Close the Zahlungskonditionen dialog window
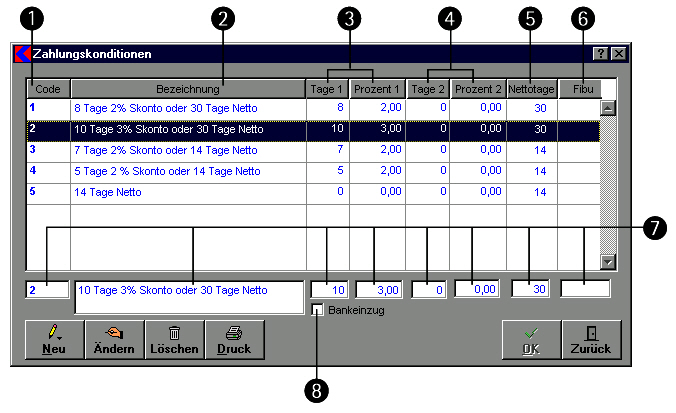The height and width of the screenshot is (413, 676). 619,53
